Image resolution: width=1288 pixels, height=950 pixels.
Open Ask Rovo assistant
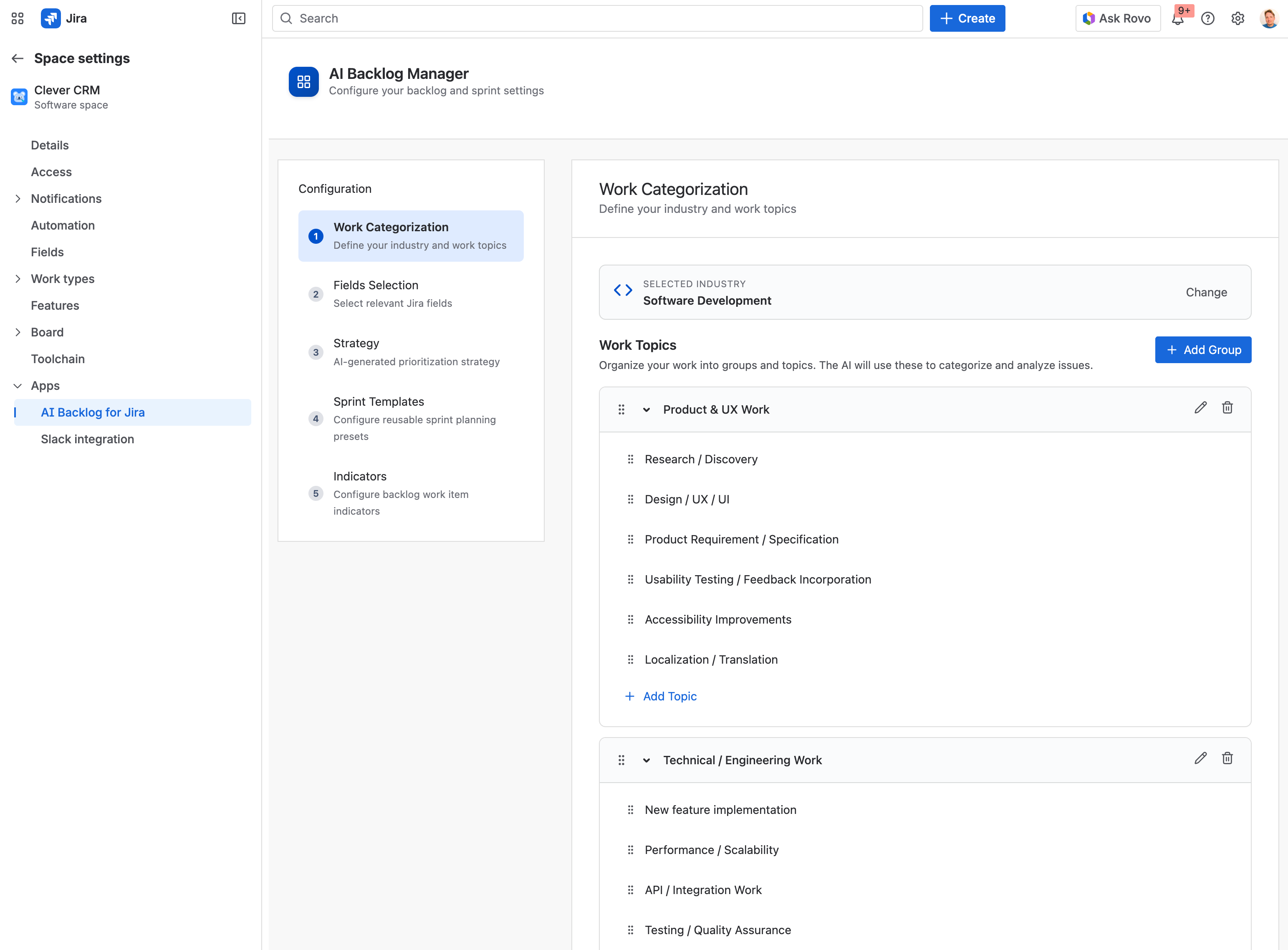[1116, 18]
